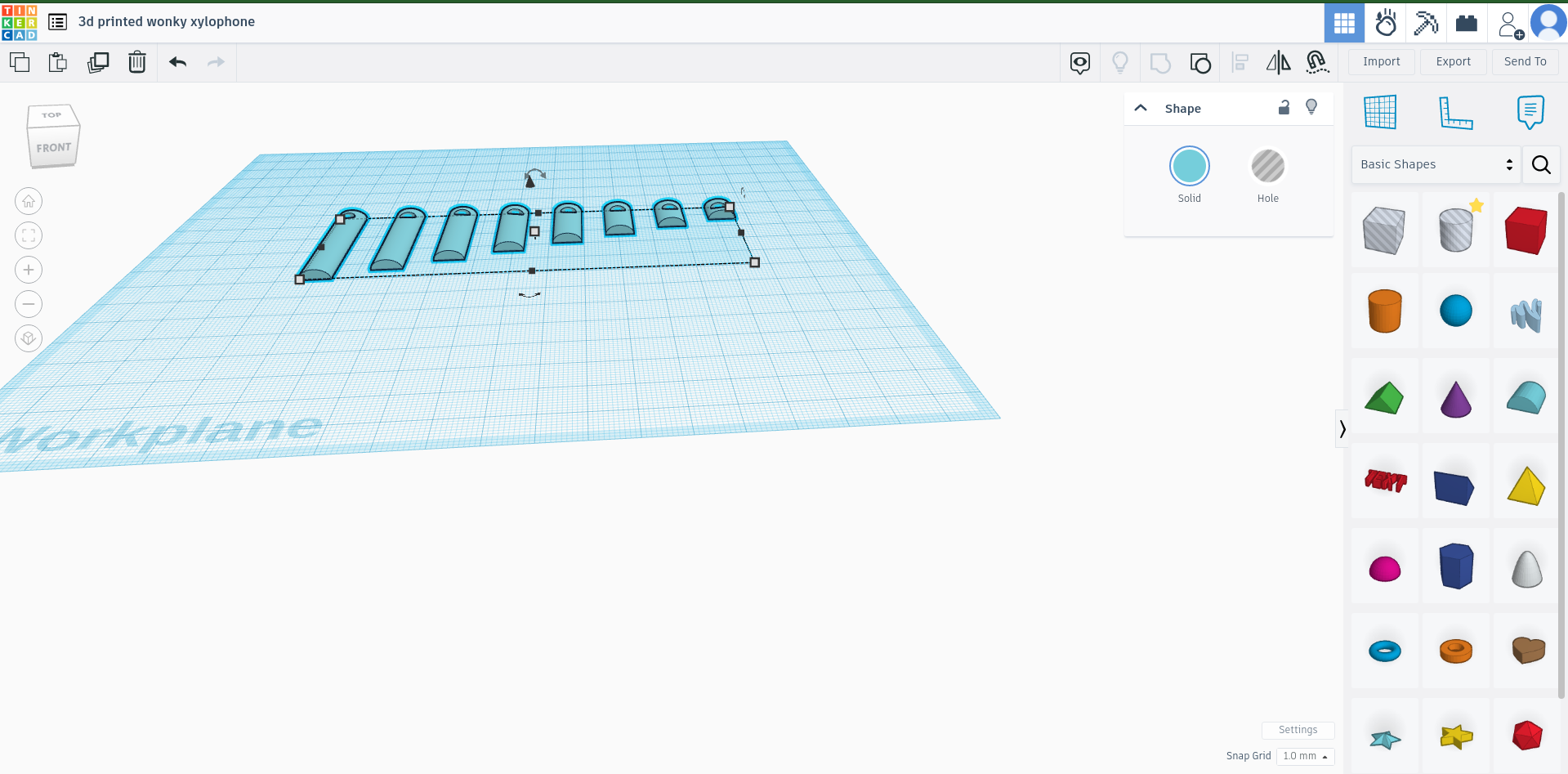The width and height of the screenshot is (1568, 774).
Task: Open the Bricks view
Action: [1466, 22]
